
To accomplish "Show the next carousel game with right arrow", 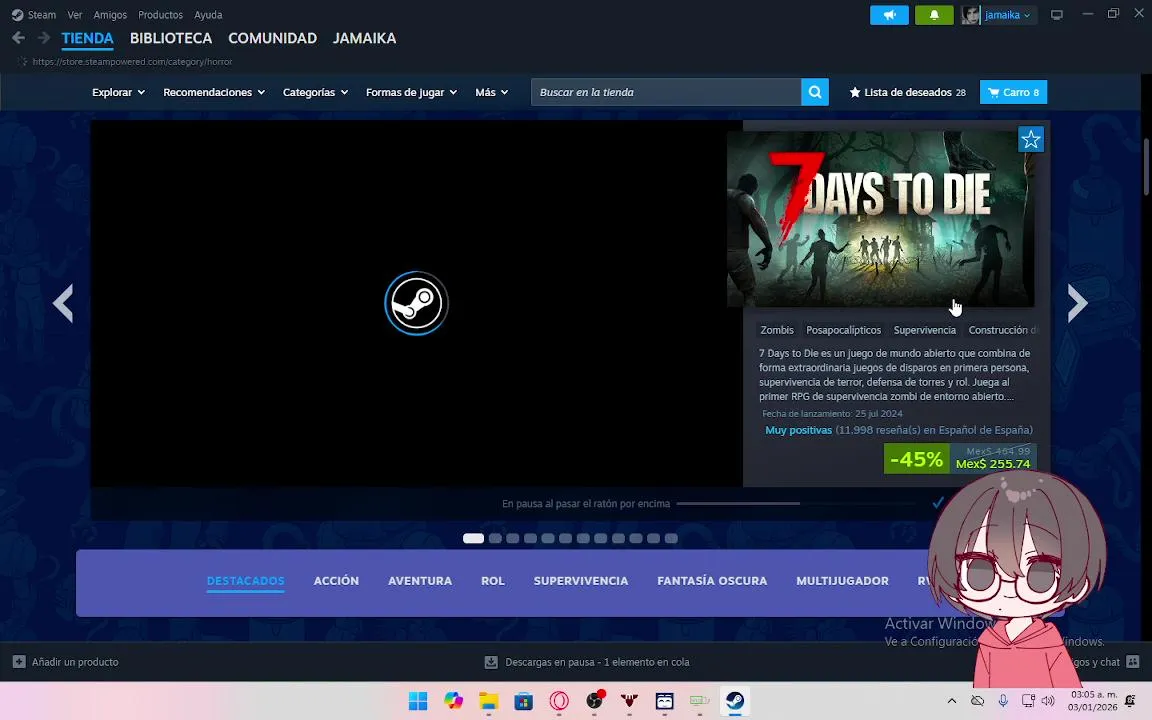I will pyautogui.click(x=1077, y=303).
